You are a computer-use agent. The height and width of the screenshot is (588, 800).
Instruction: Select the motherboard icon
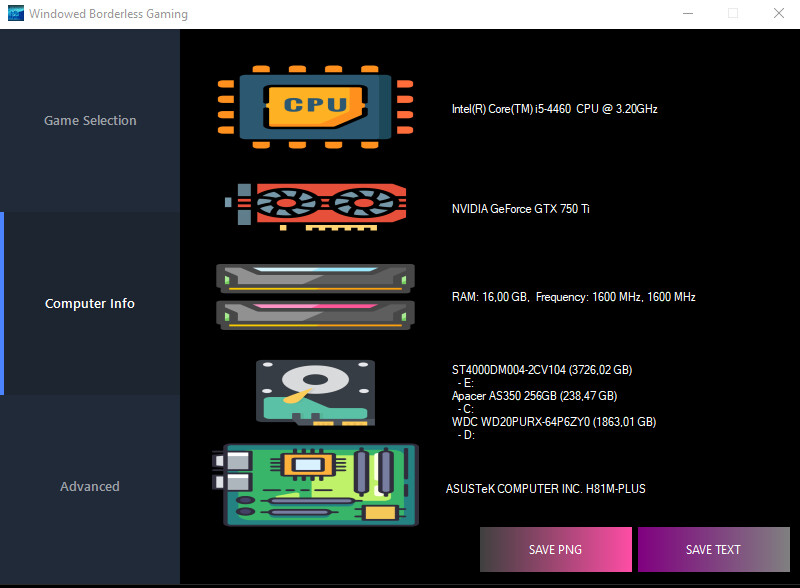point(318,485)
